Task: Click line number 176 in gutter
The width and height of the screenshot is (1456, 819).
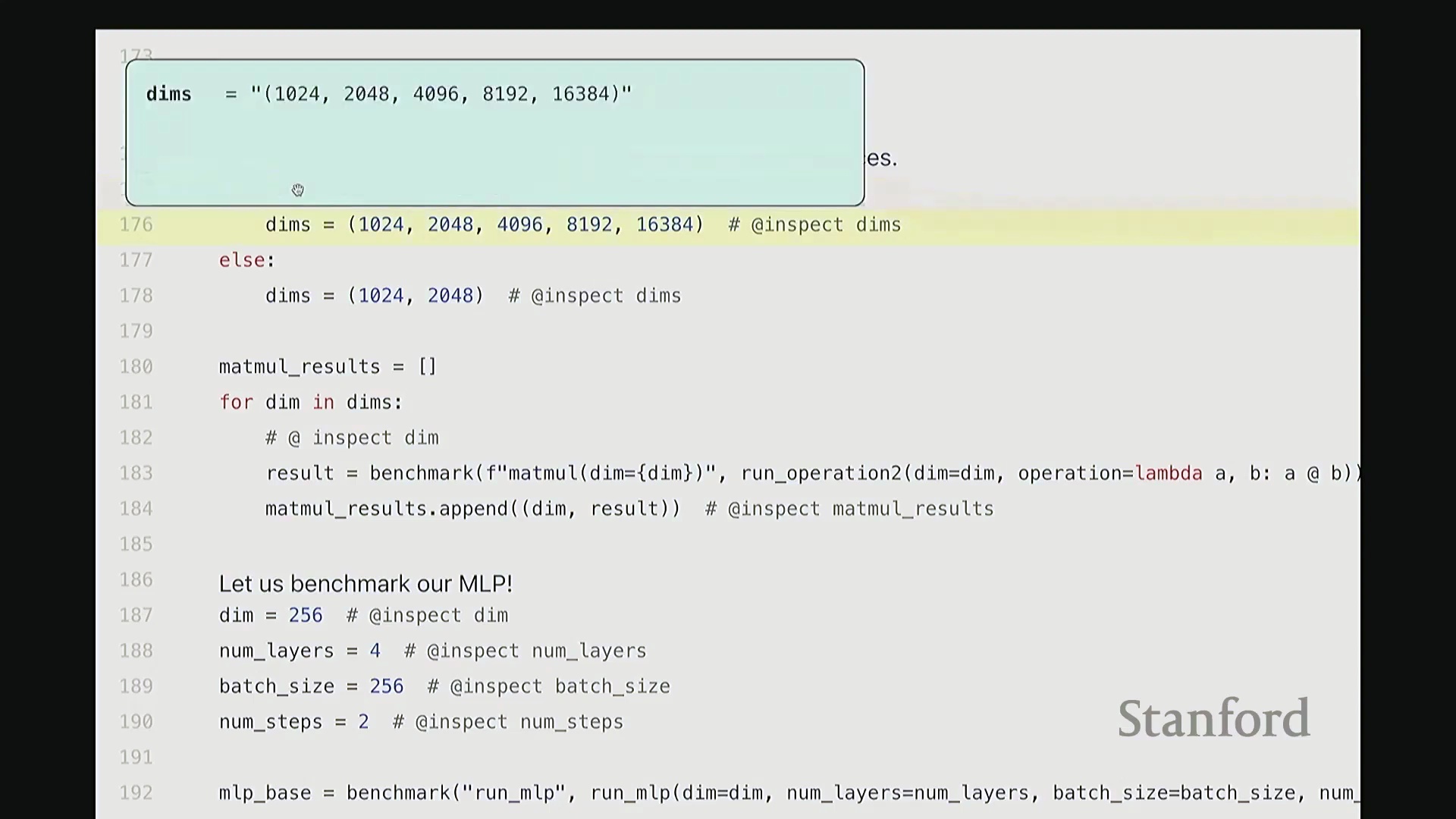Action: coord(136,225)
